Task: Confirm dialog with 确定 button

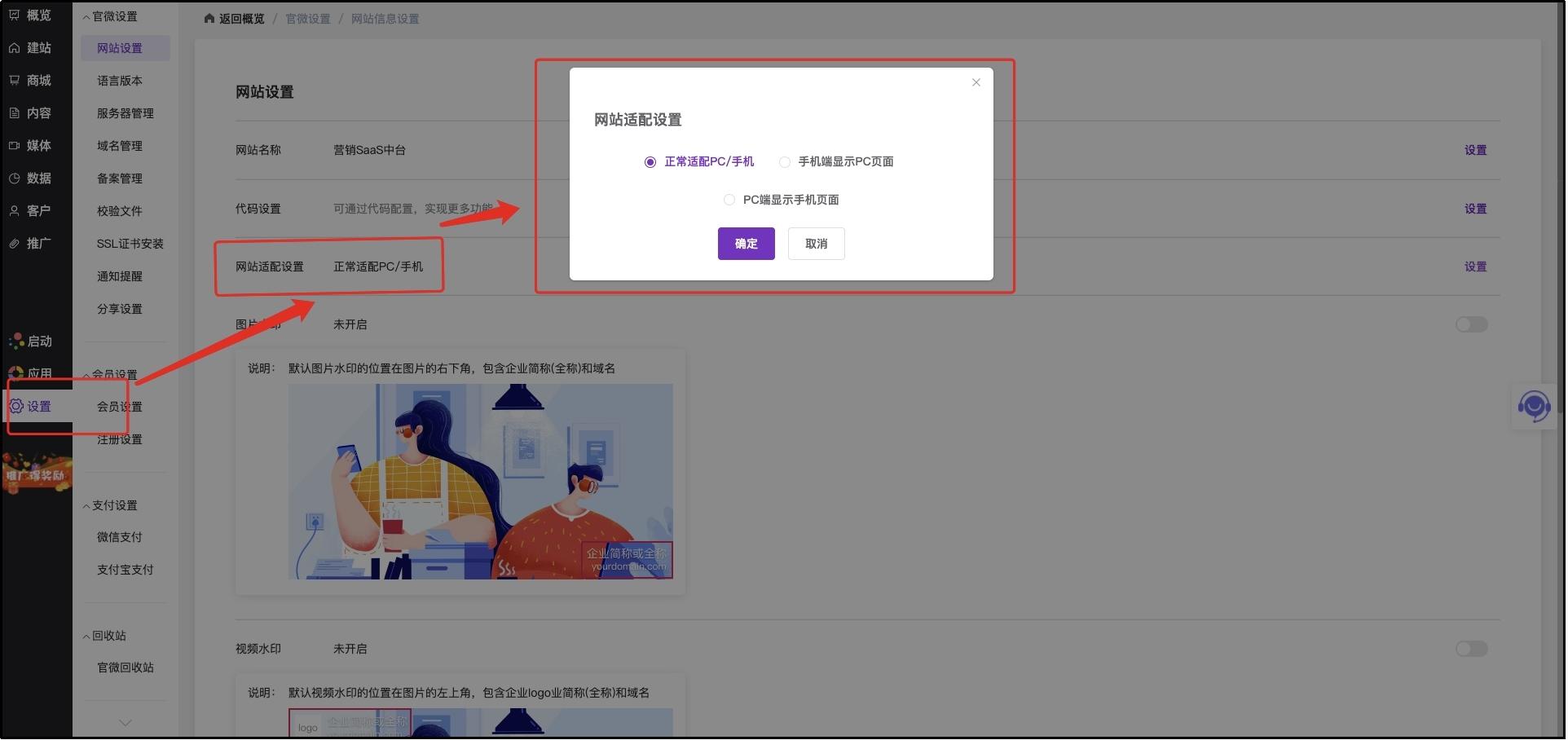Action: coord(747,244)
